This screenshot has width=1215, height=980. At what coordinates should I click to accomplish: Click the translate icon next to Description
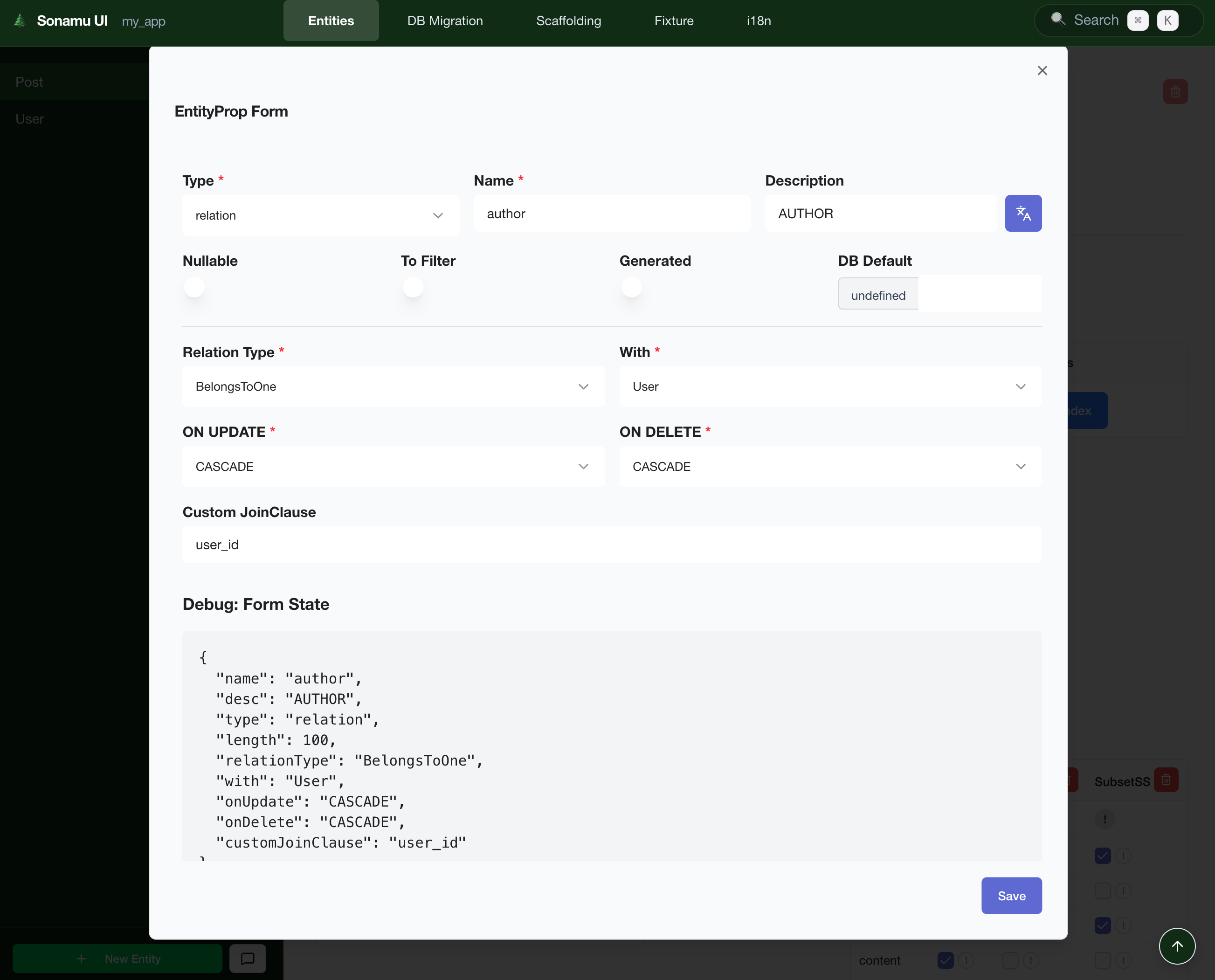pyautogui.click(x=1022, y=214)
